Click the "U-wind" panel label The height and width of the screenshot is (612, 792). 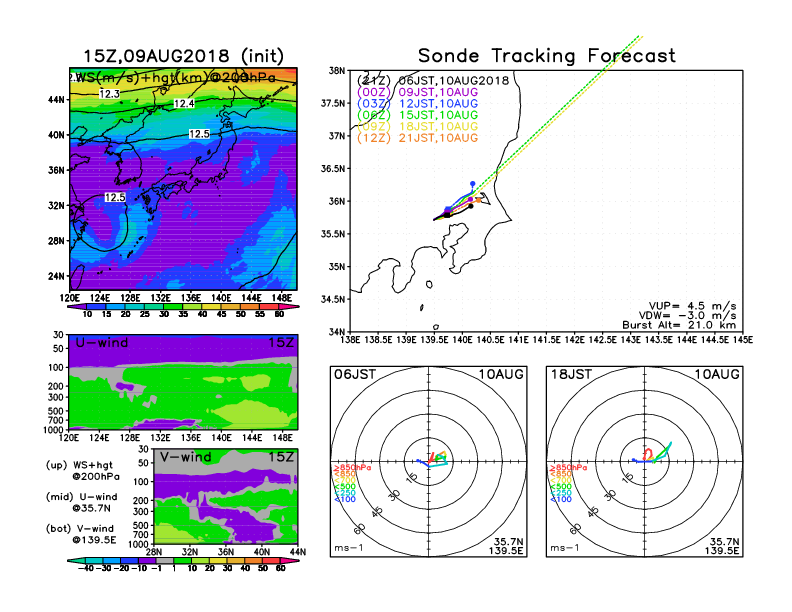102,343
